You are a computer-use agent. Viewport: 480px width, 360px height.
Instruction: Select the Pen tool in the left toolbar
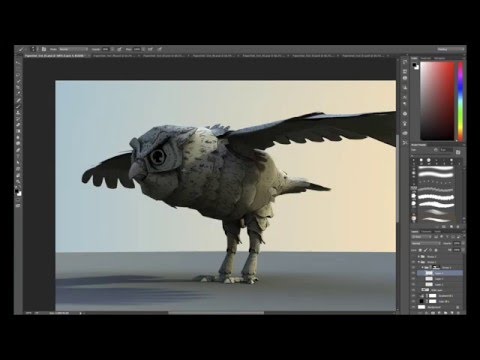click(19, 149)
